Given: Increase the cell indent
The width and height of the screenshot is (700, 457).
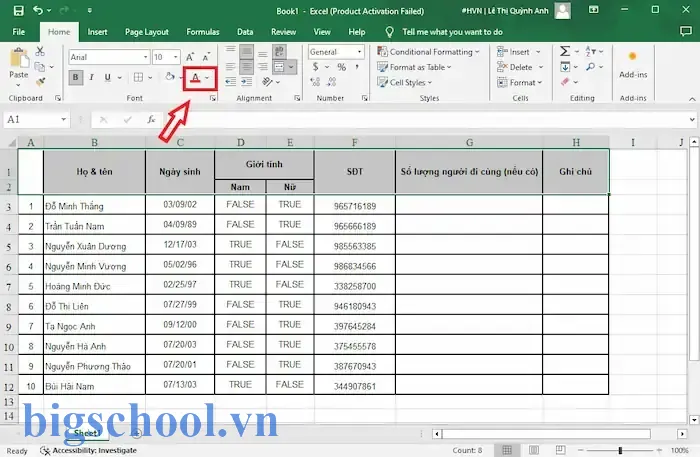Looking at the screenshot, I should (x=246, y=82).
